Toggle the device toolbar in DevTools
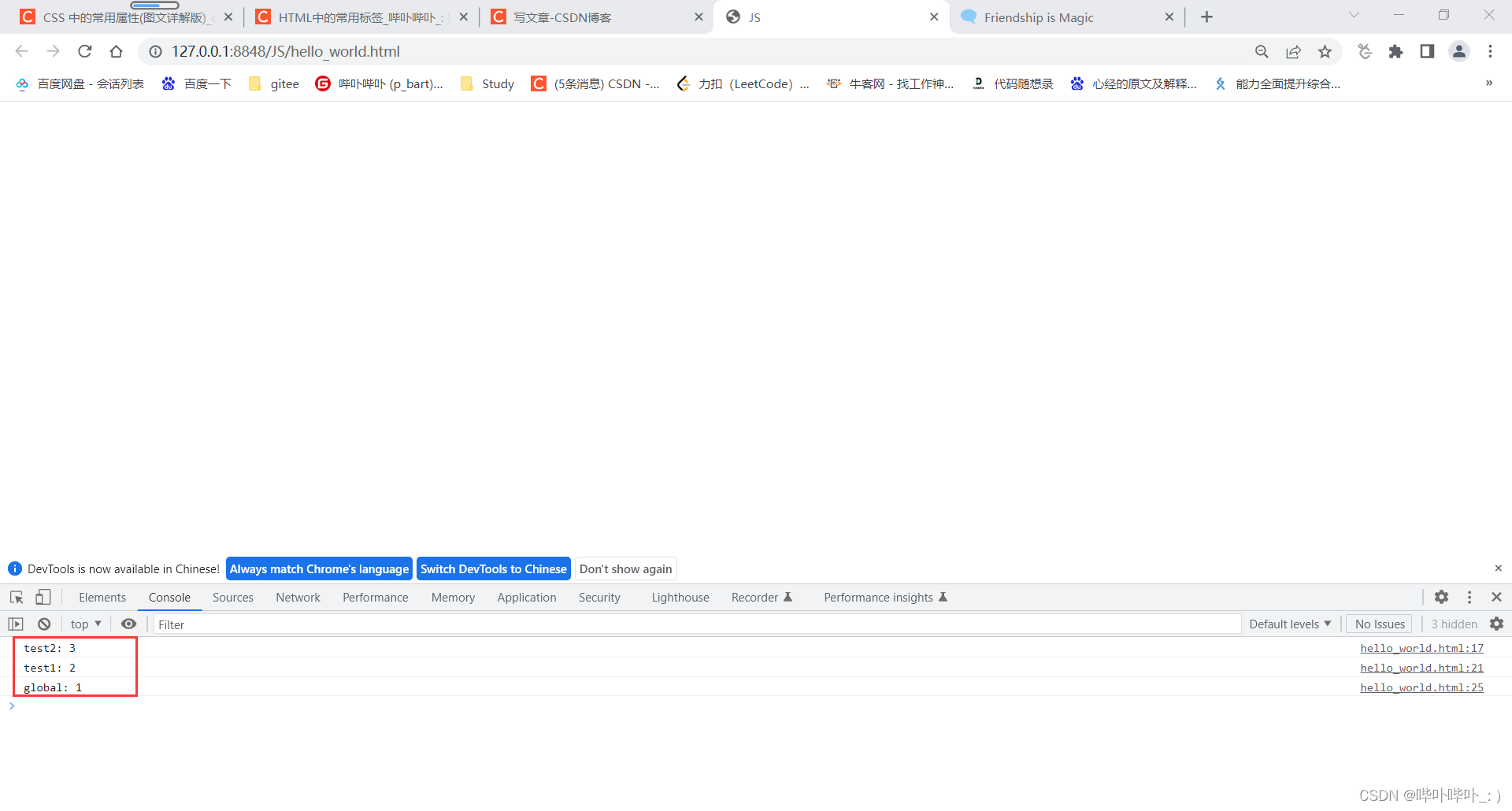 pyautogui.click(x=43, y=597)
